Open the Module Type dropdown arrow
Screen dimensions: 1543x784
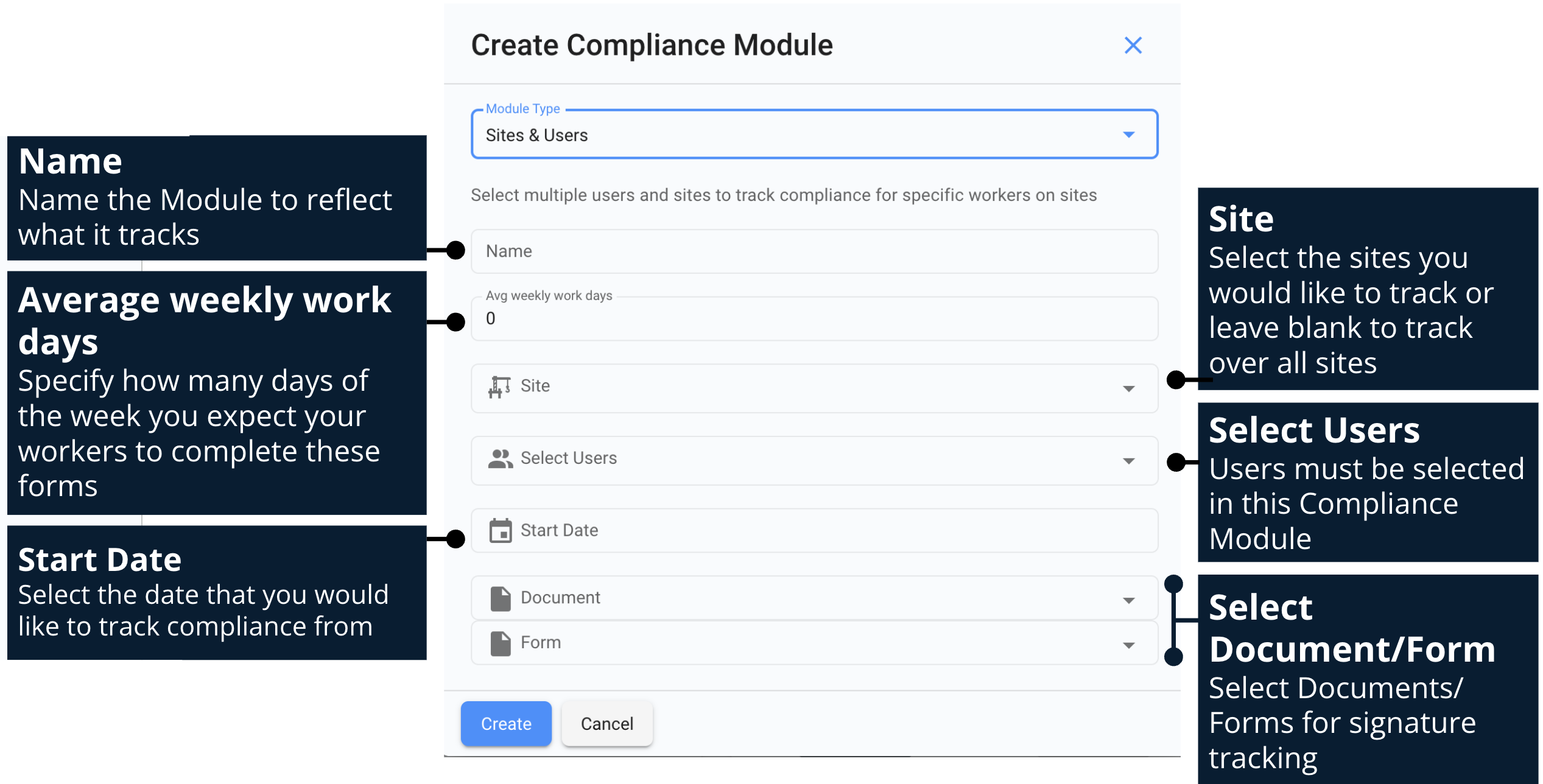(x=1128, y=135)
